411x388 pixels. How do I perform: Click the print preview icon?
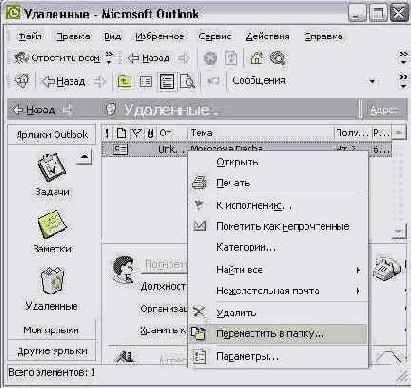[187, 81]
